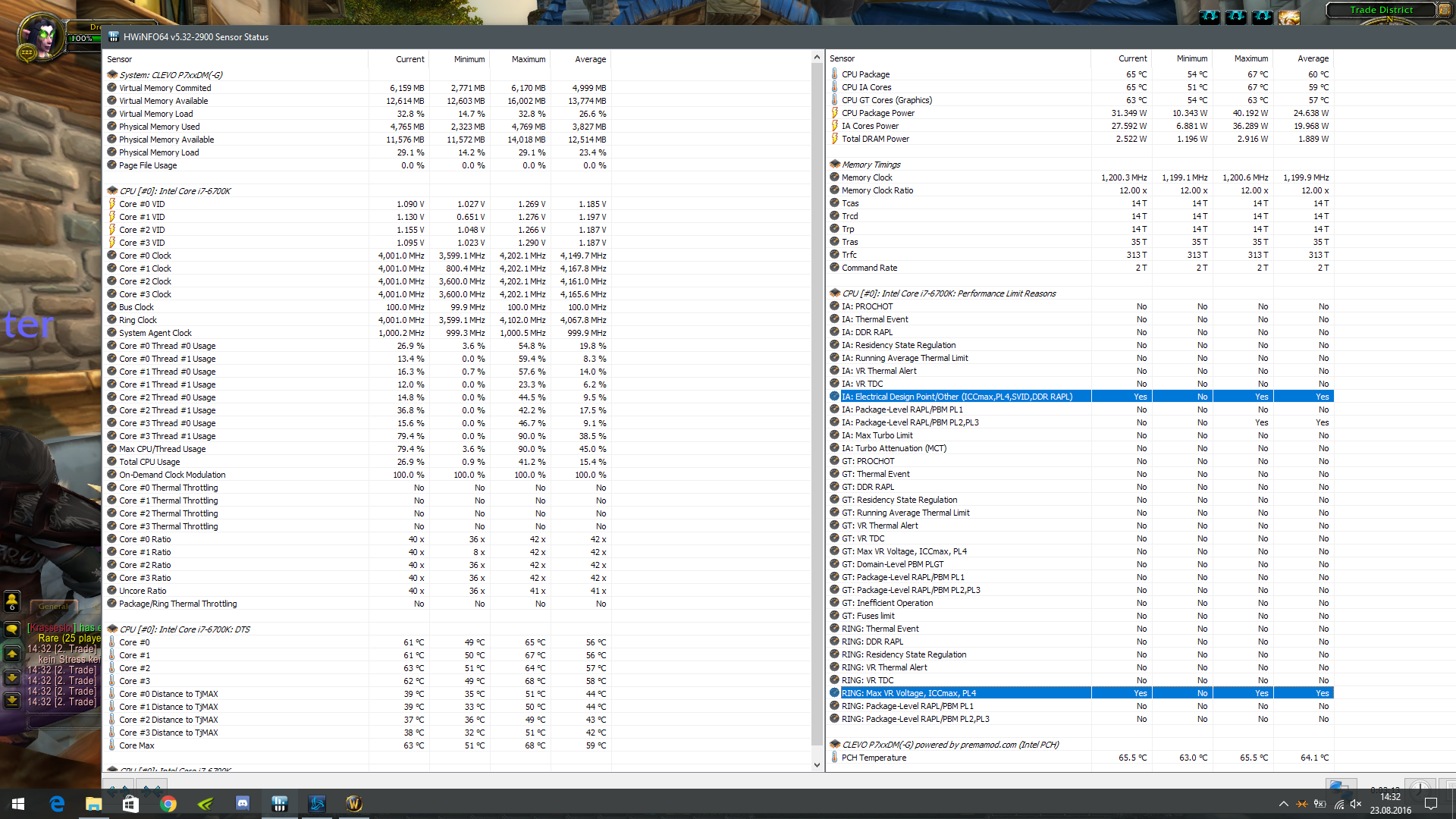Screen dimensions: 1456x819
Task: Open the Action Center notifications icon
Action: pos(1431,804)
